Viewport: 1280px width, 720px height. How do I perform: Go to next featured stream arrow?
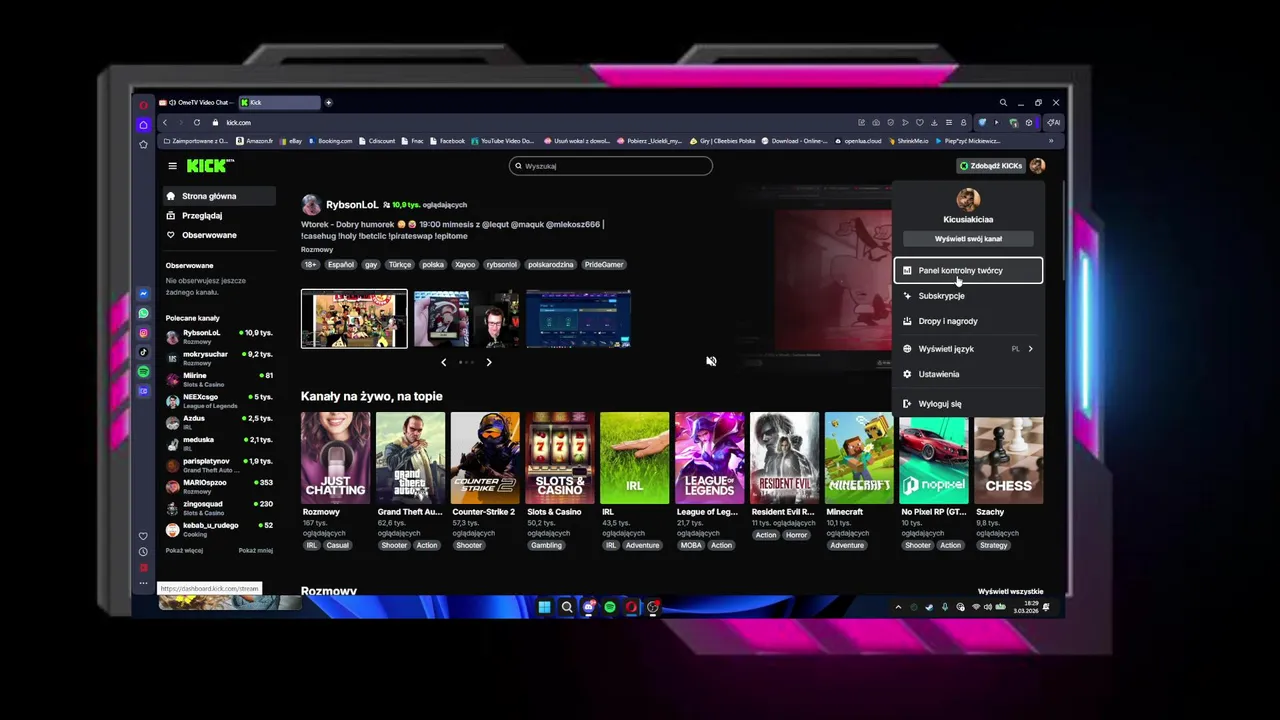pyautogui.click(x=489, y=362)
